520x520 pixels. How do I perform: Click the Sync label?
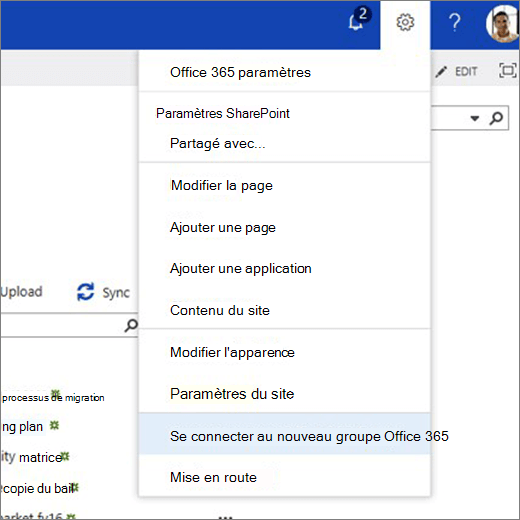pos(116,293)
